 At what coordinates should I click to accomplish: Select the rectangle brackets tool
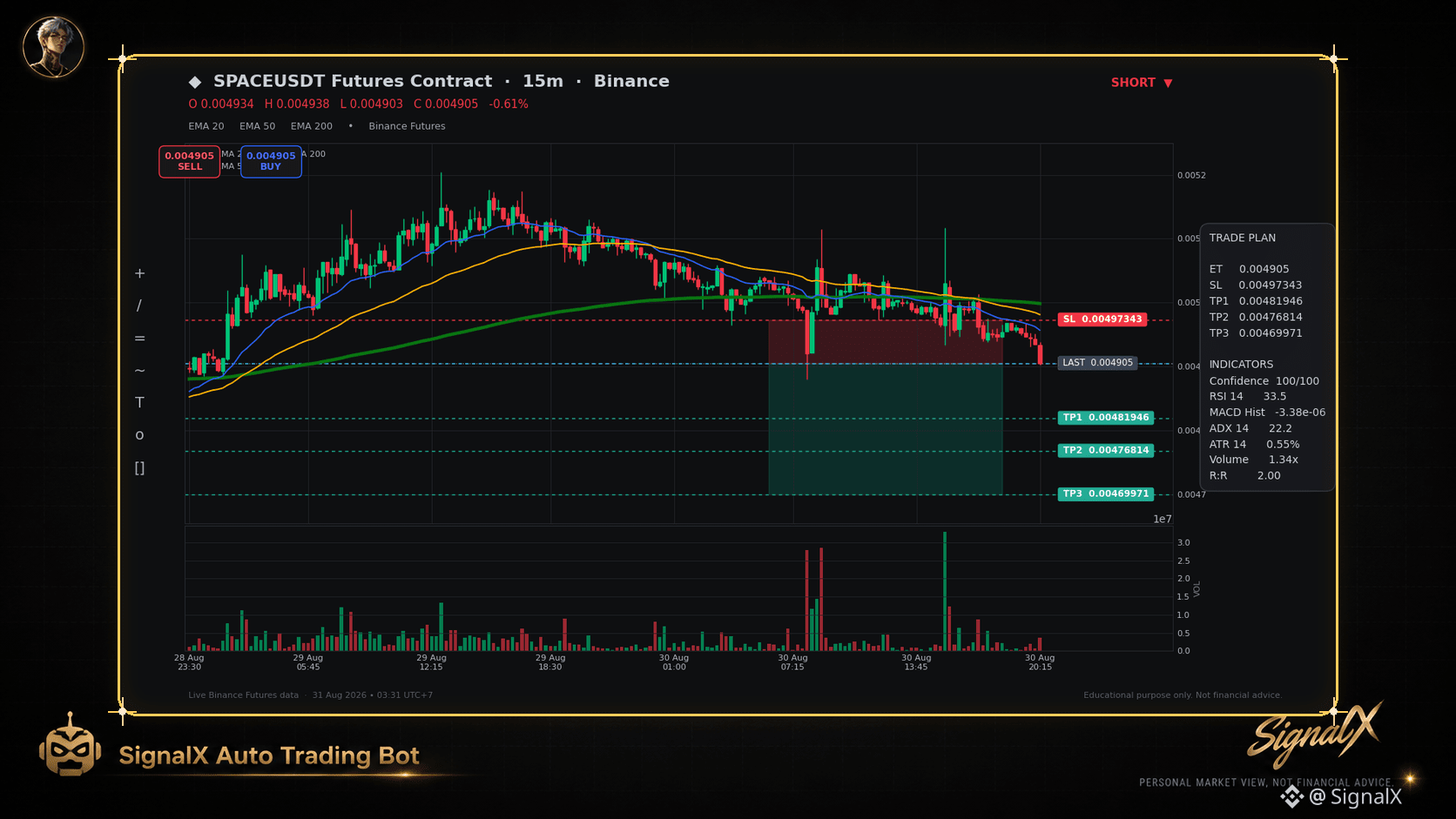pos(139,468)
